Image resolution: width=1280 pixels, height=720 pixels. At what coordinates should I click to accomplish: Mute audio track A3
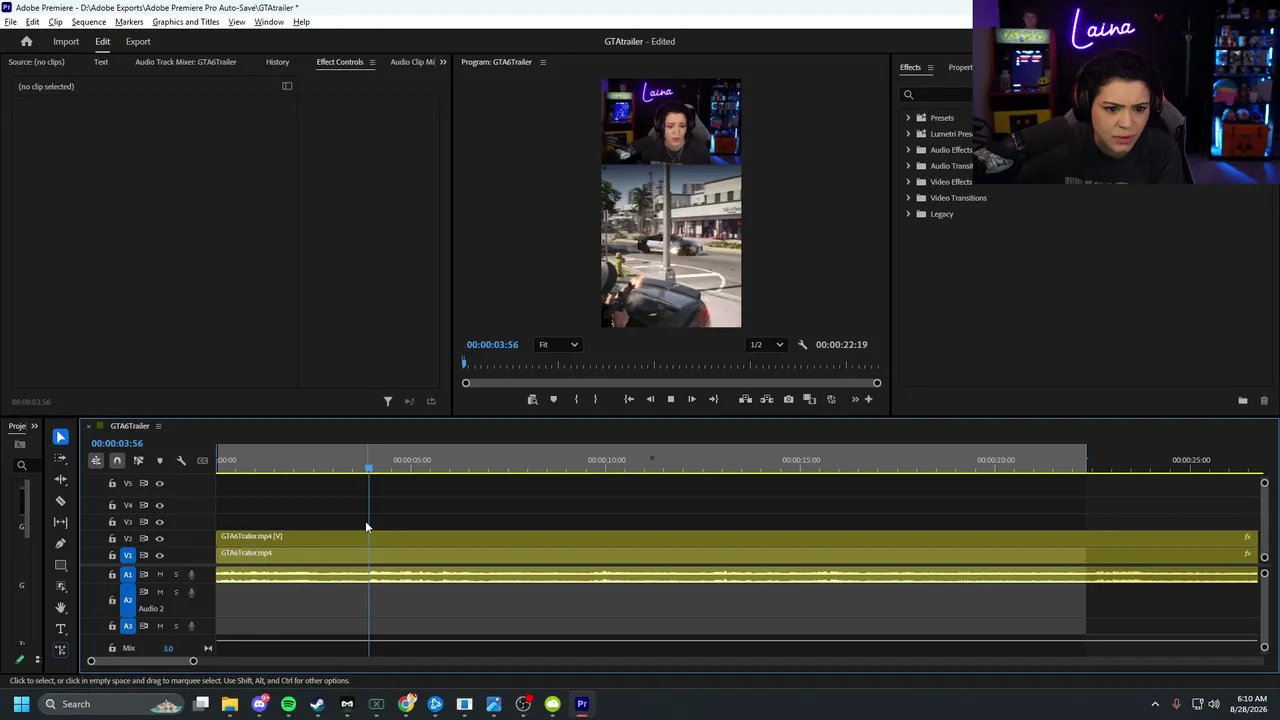click(x=159, y=626)
